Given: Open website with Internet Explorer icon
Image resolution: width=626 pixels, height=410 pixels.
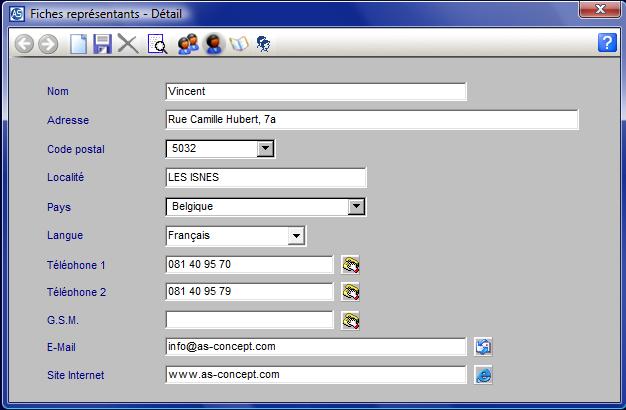Looking at the screenshot, I should point(483,375).
